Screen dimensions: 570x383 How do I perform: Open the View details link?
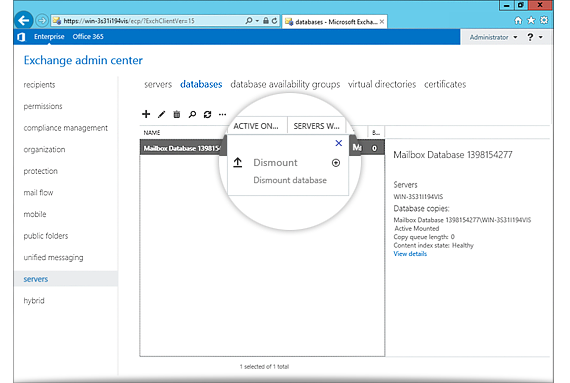(410, 254)
